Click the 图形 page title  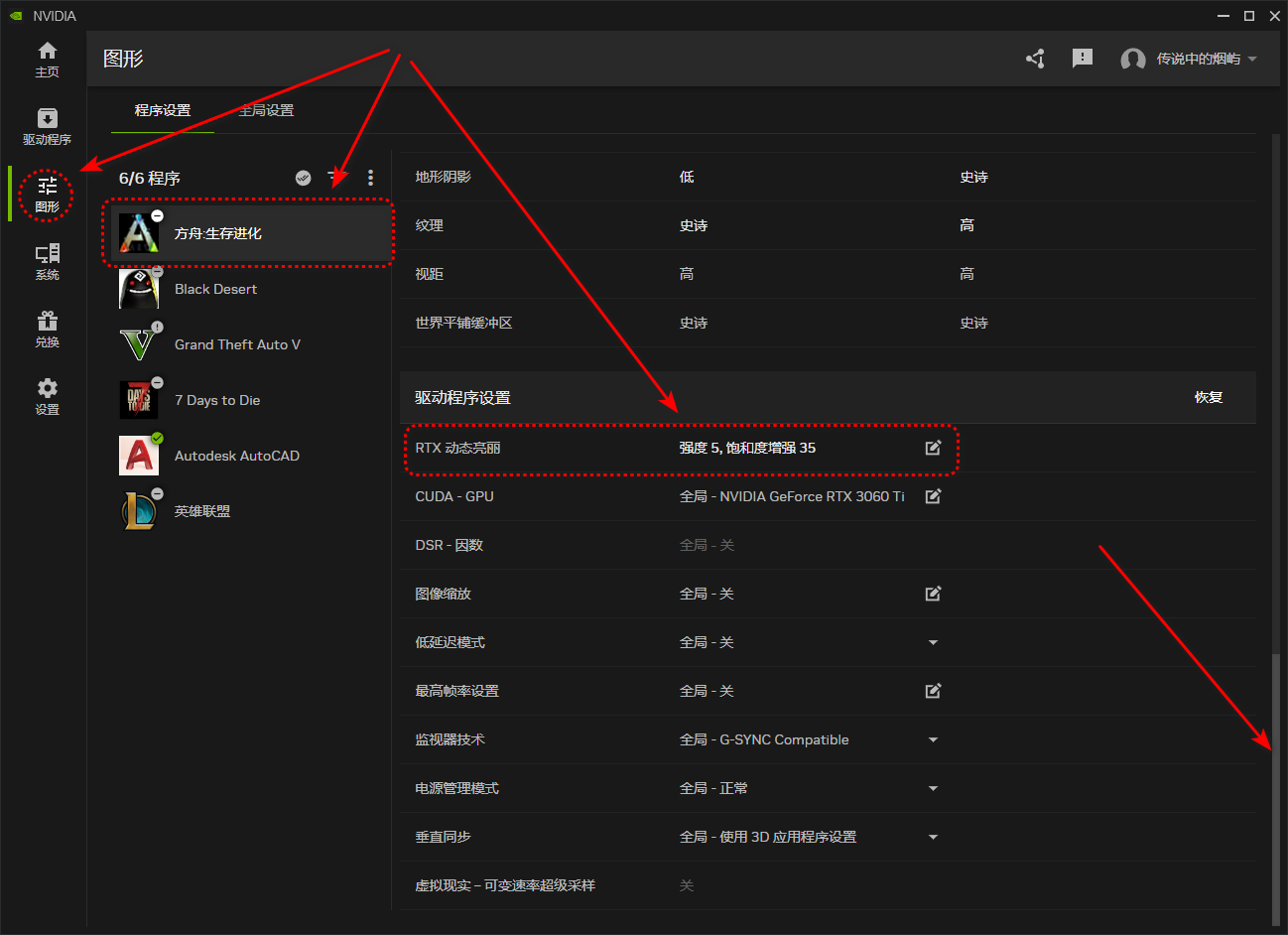coord(123,59)
